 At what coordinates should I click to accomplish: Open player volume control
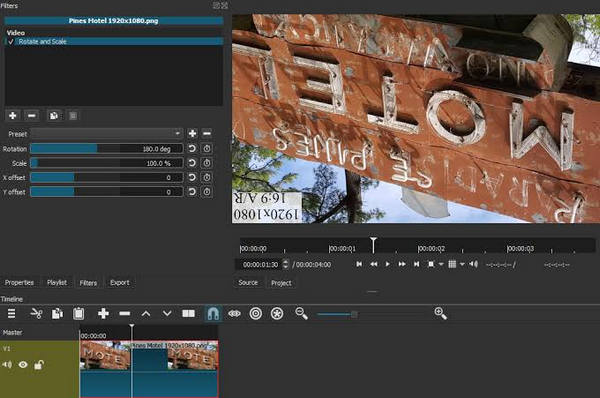coord(473,264)
